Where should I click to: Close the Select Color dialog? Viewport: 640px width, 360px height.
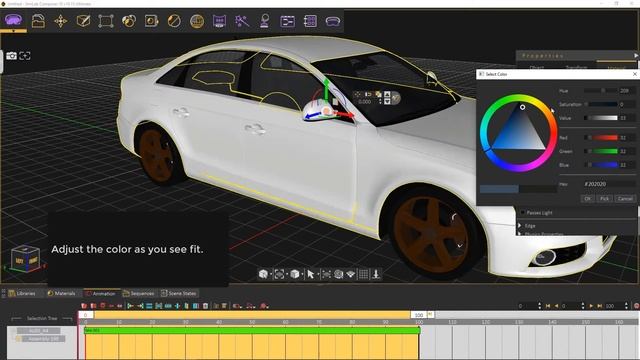point(635,74)
